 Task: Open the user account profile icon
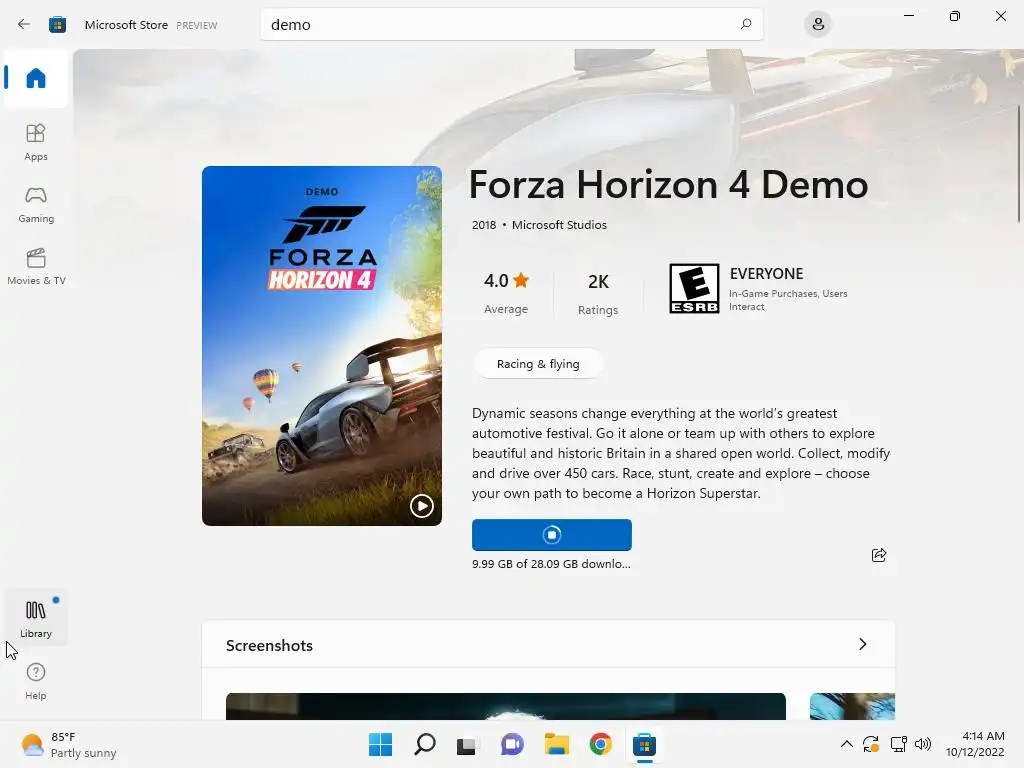pyautogui.click(x=818, y=25)
